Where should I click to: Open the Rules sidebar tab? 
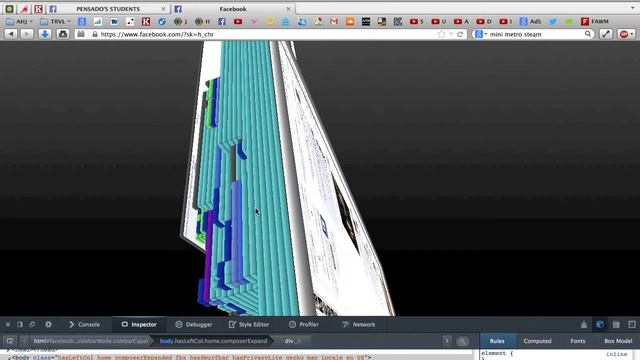497,341
